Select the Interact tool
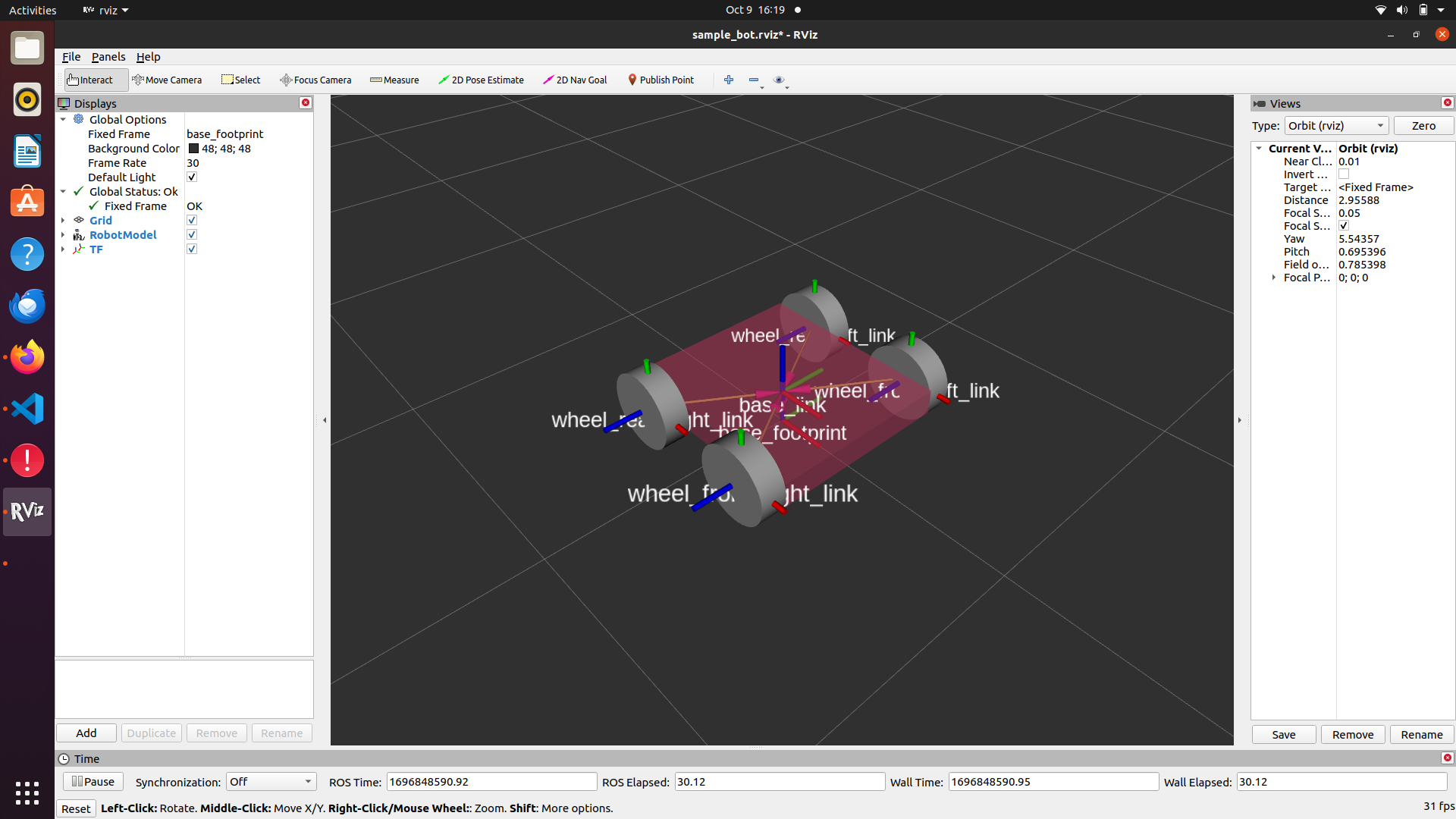Viewport: 1456px width, 819px height. coord(93,80)
